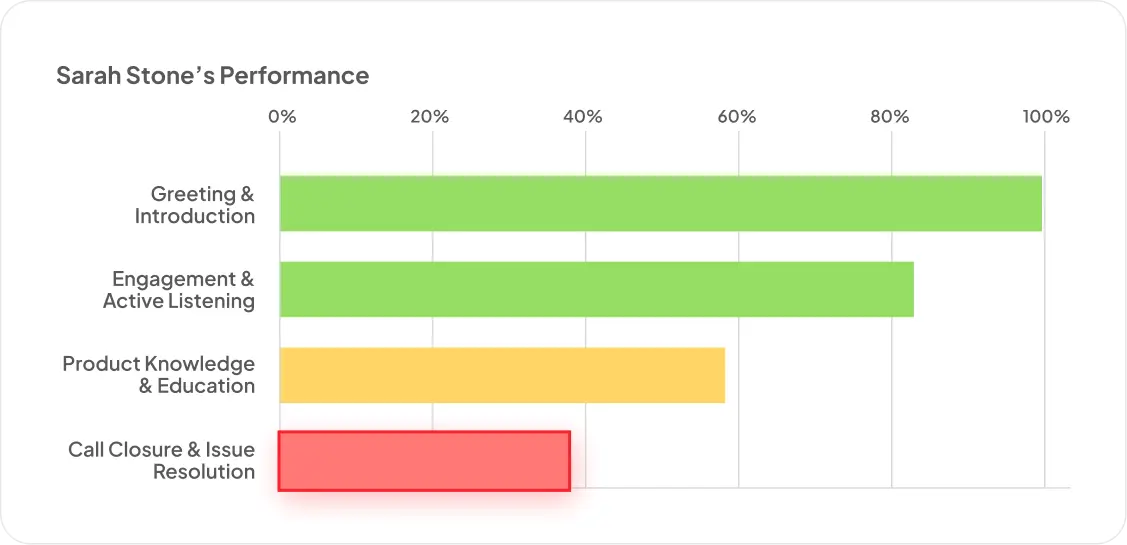Click the 60% axis label

pos(736,116)
